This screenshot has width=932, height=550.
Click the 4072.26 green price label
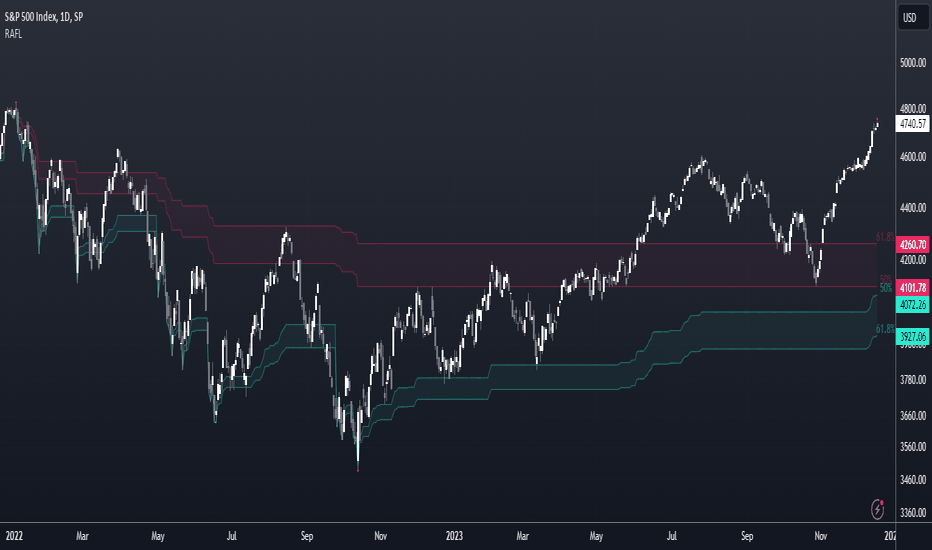[912, 305]
